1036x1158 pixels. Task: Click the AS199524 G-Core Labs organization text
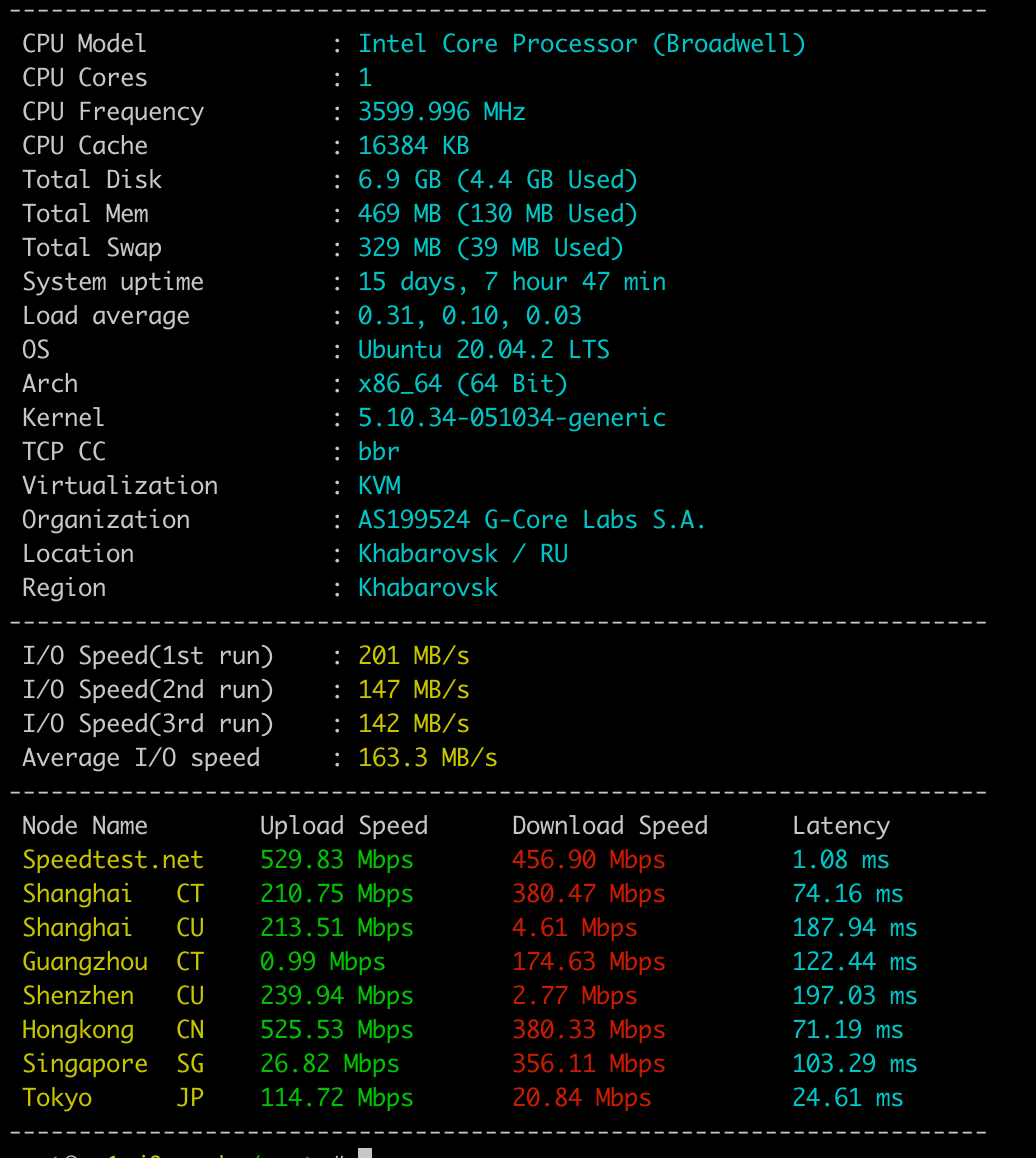point(532,520)
